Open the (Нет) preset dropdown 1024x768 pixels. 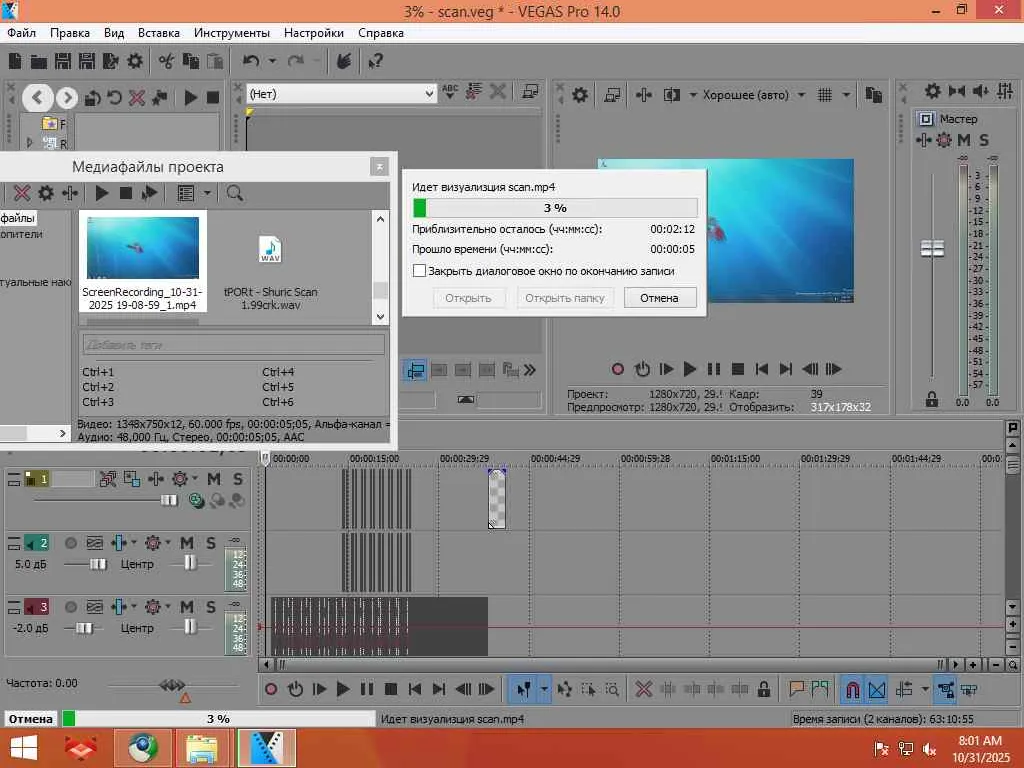tap(429, 94)
